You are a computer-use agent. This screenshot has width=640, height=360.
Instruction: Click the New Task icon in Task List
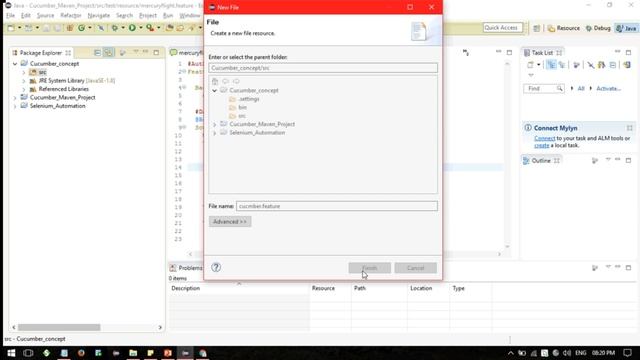pyautogui.click(x=530, y=65)
